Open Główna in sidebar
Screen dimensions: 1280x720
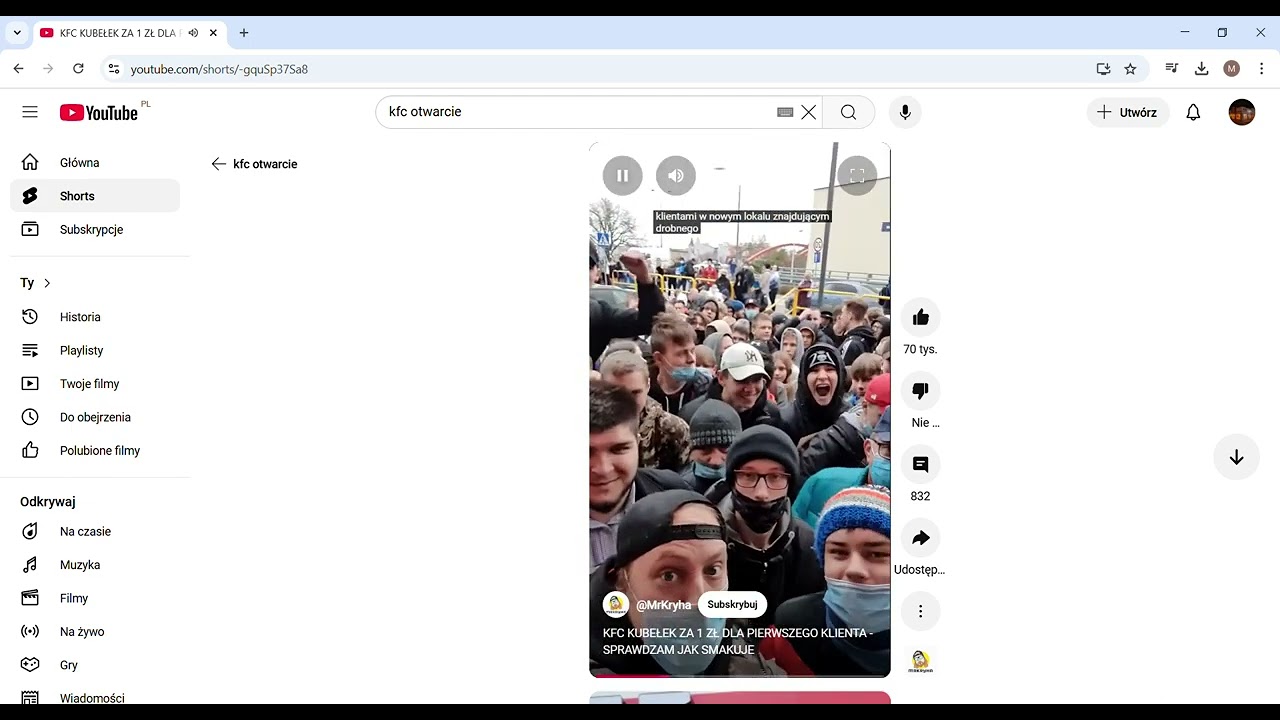[95, 162]
